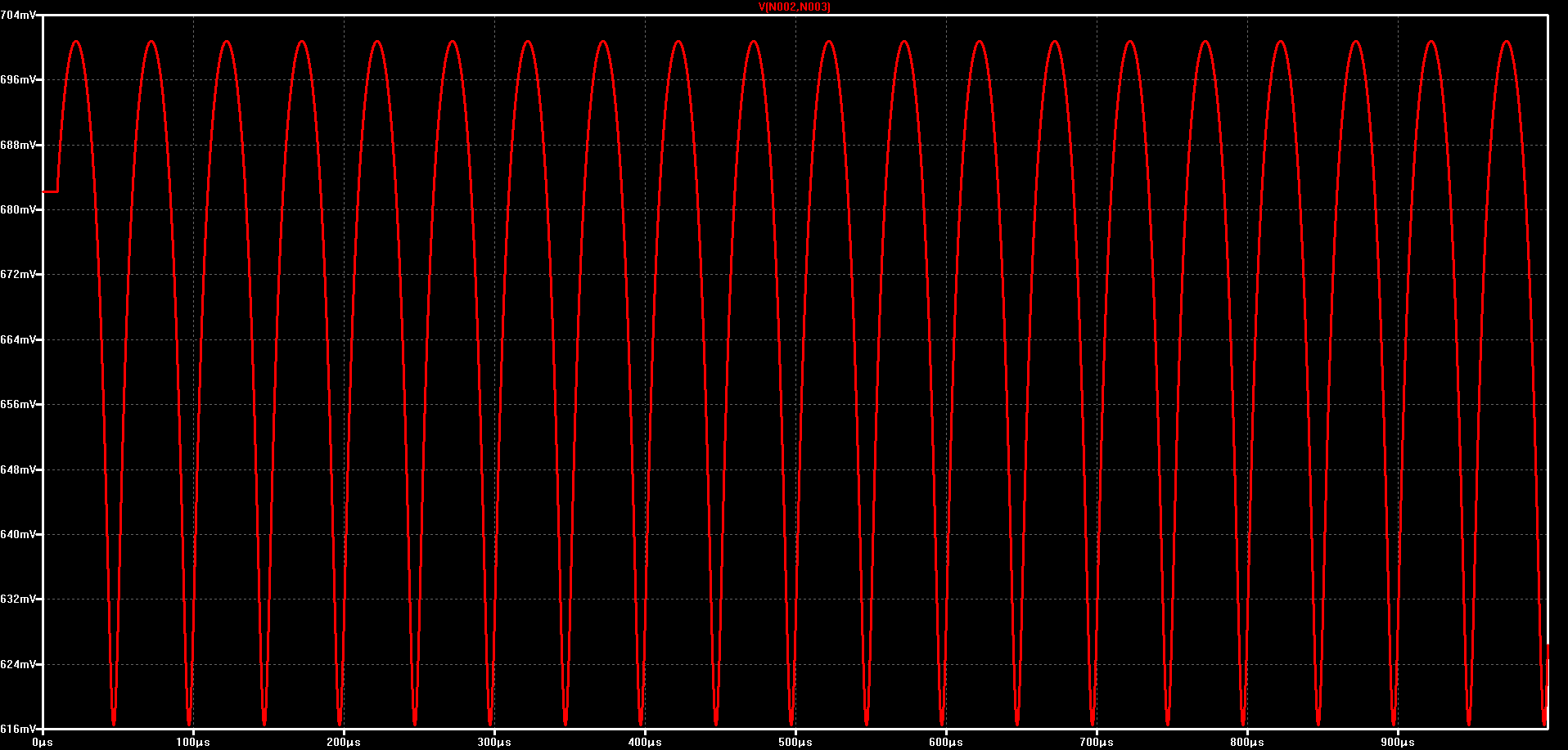The width and height of the screenshot is (1568, 750).
Task: Select the 200µs label on the time axis
Action: point(344,742)
